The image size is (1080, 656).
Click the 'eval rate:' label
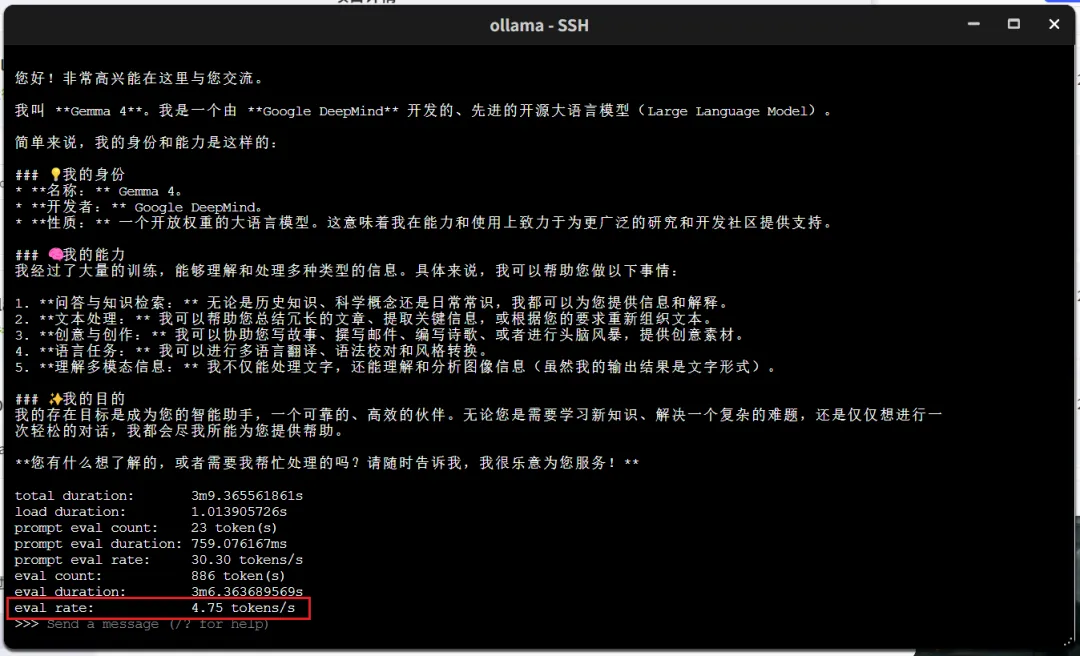coord(54,608)
